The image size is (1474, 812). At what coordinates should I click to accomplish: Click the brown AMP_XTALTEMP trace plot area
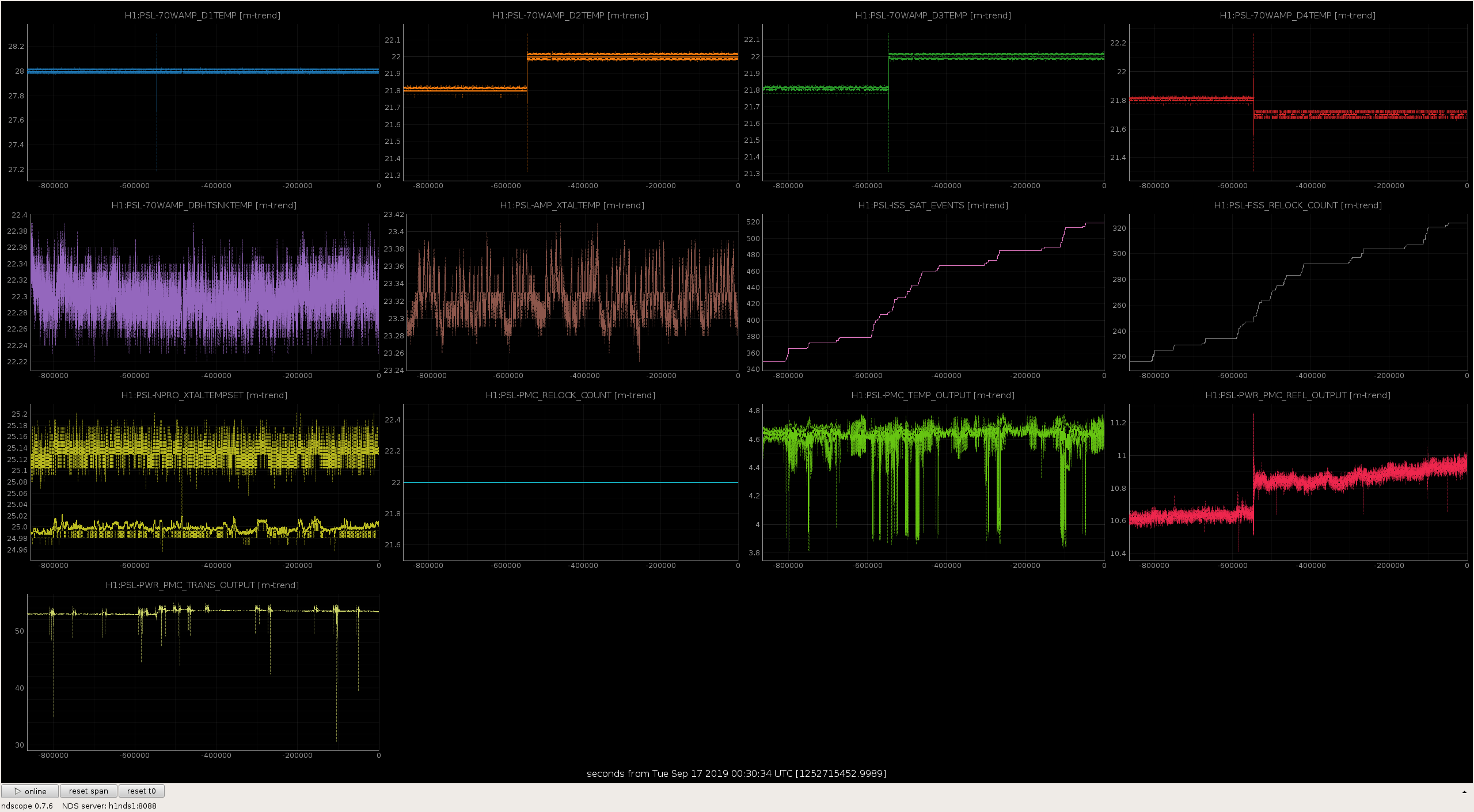[x=572, y=292]
